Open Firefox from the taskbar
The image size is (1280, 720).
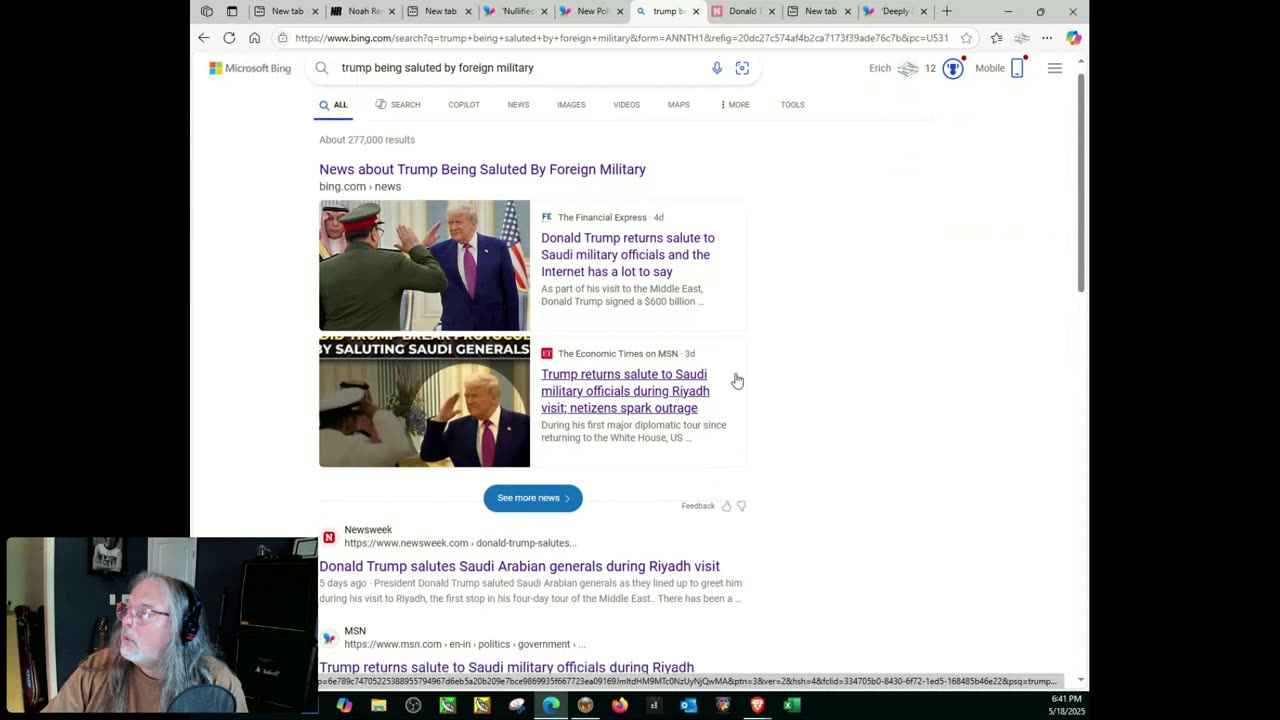tap(619, 705)
